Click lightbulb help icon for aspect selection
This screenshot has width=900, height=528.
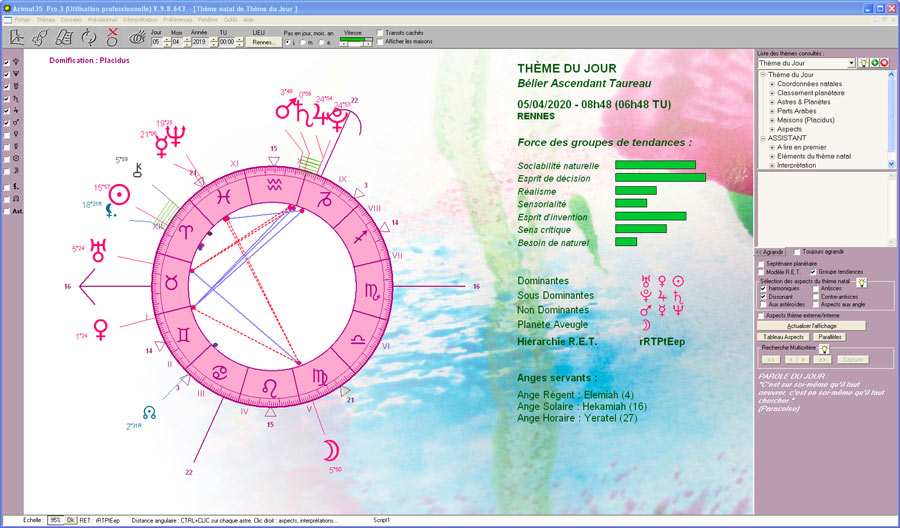click(x=861, y=283)
